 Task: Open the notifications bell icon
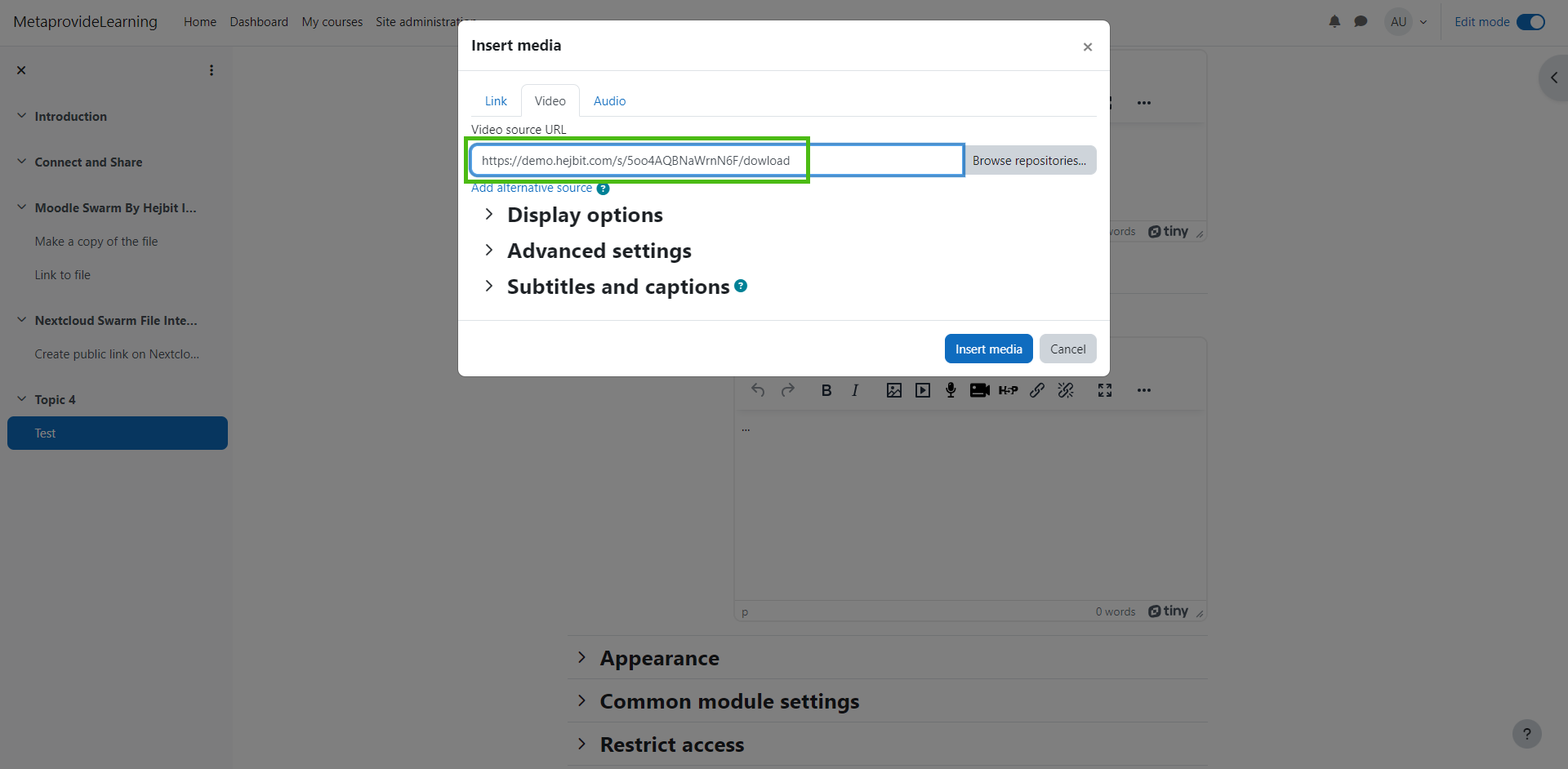(x=1334, y=22)
